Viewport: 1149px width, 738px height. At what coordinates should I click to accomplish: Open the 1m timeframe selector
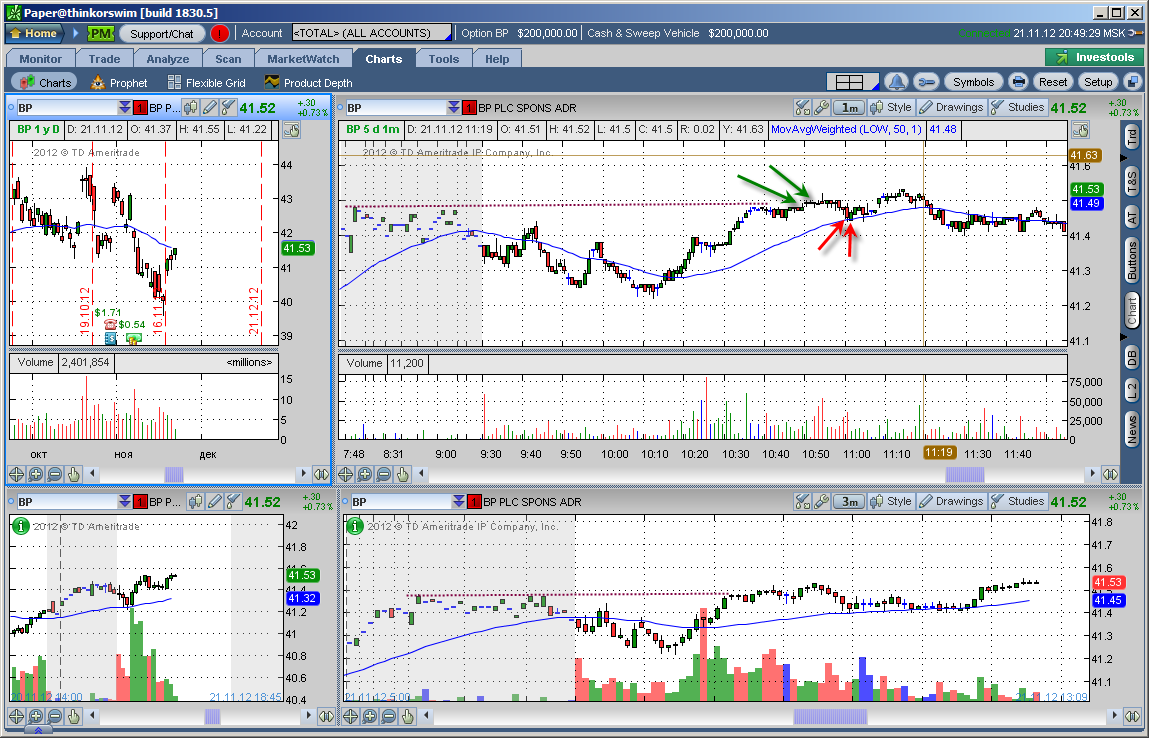[849, 108]
